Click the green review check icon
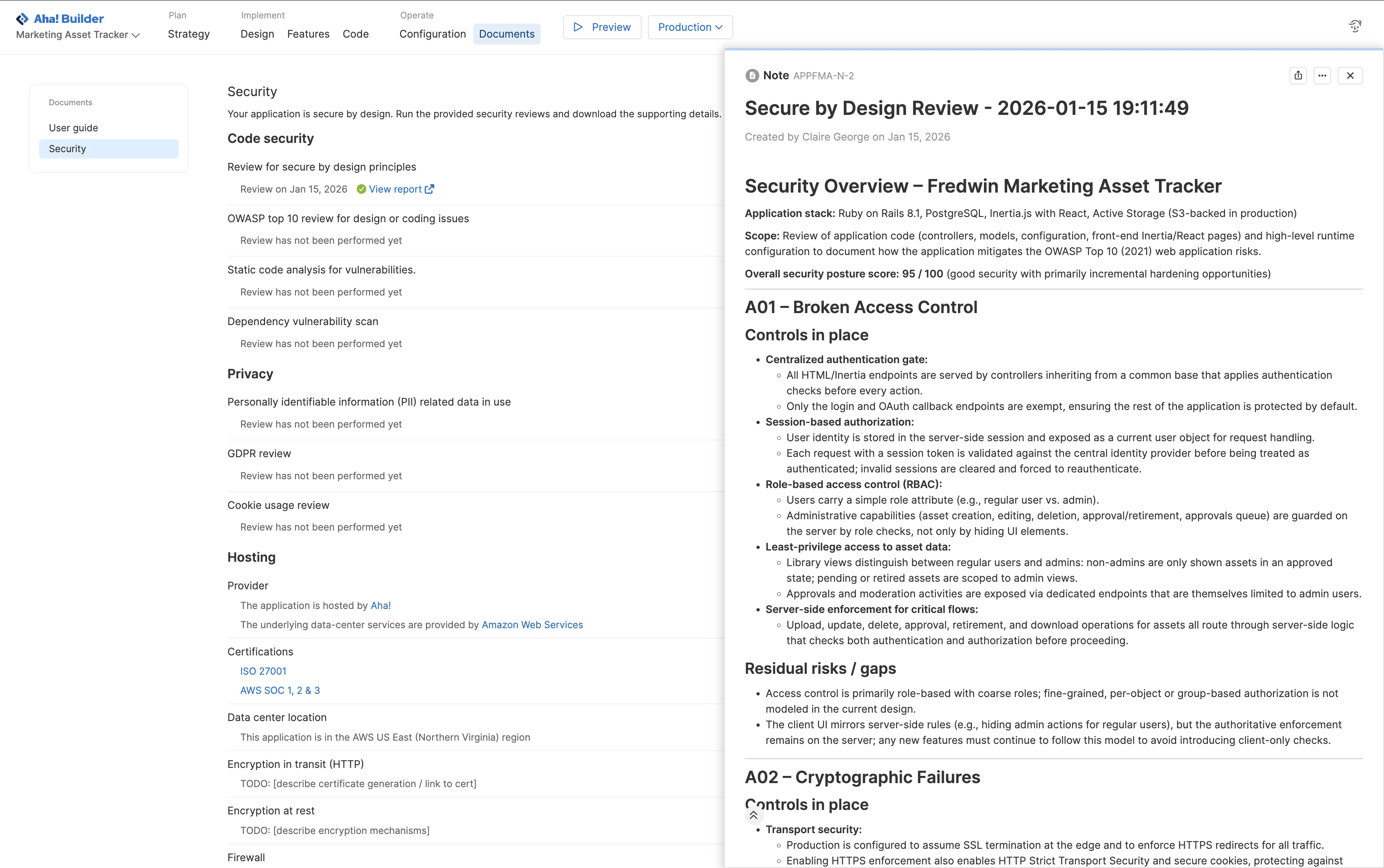Viewport: 1384px width, 868px height. 361,189
